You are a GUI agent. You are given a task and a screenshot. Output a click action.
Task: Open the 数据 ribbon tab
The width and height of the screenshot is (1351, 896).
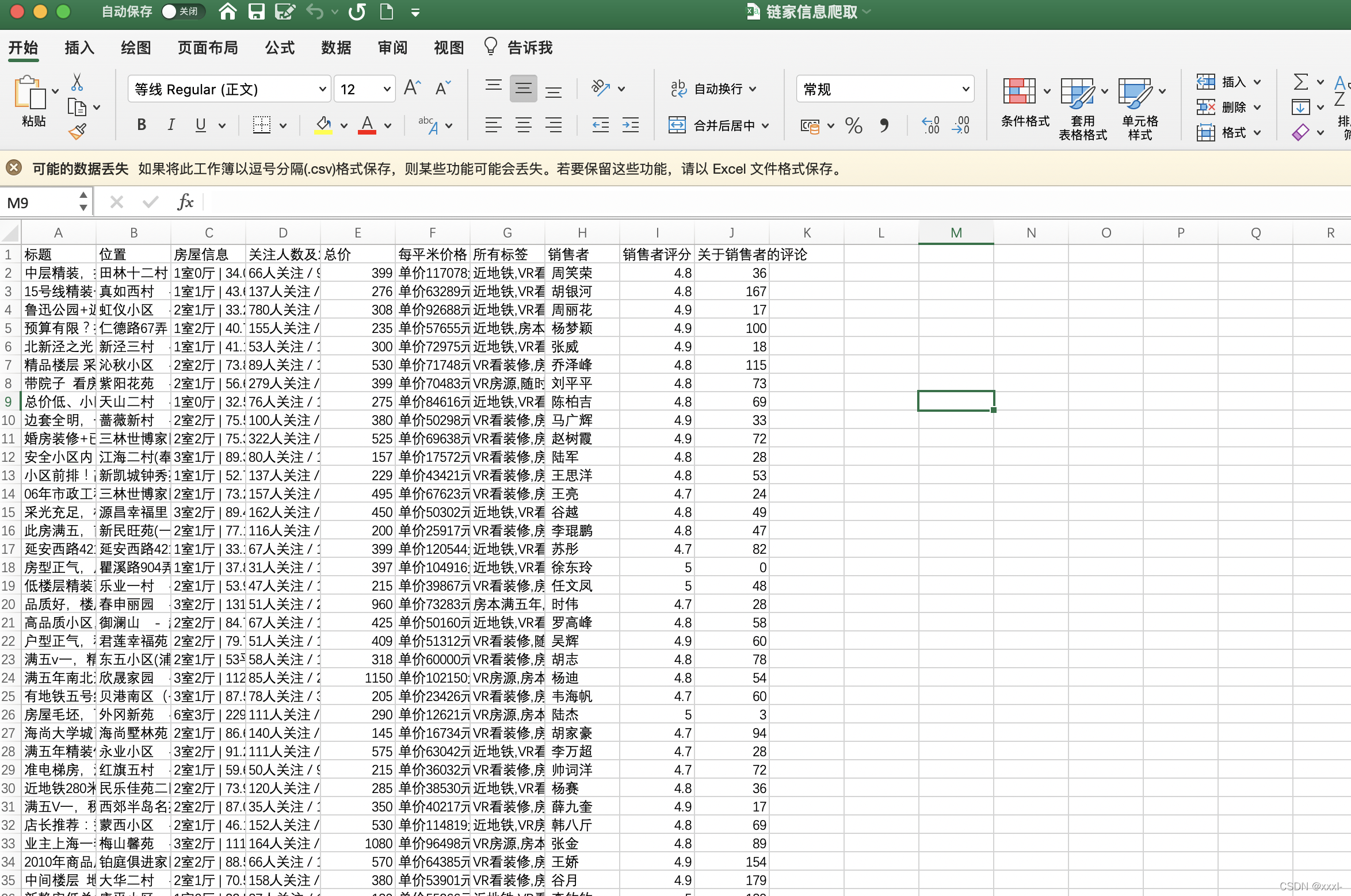[336, 48]
